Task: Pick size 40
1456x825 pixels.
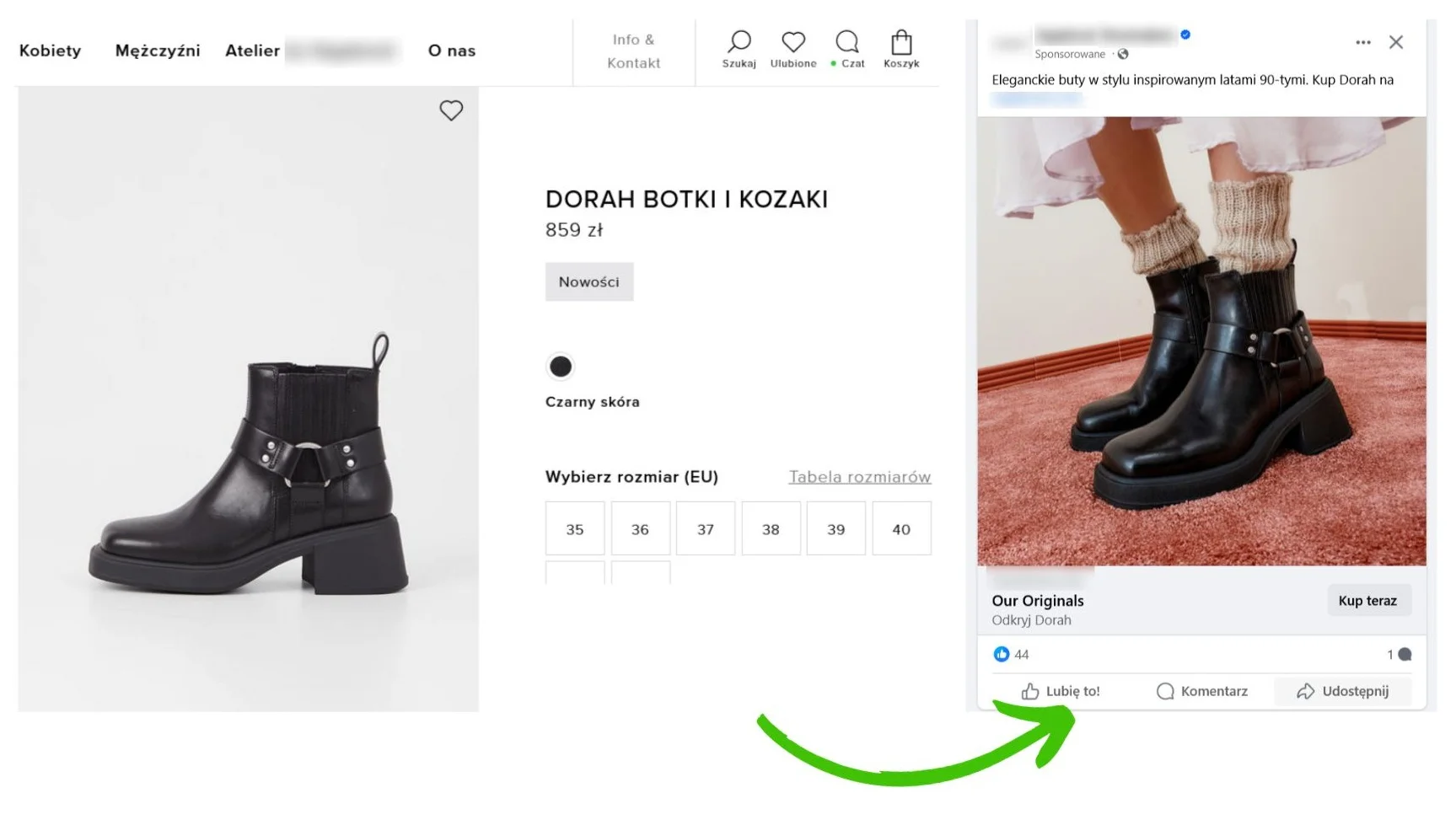Action: pyautogui.click(x=901, y=529)
